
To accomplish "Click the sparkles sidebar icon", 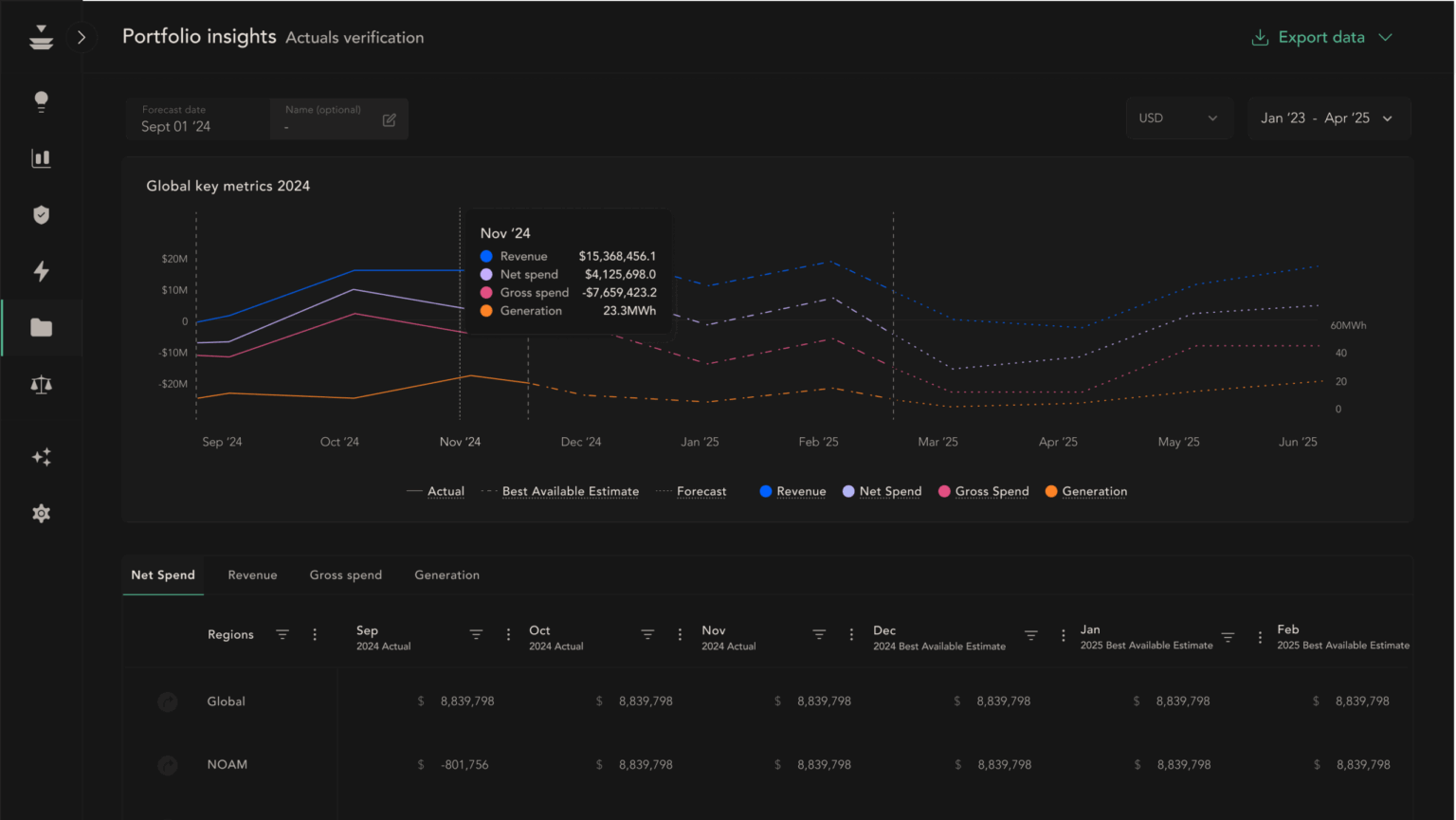I will pyautogui.click(x=41, y=457).
